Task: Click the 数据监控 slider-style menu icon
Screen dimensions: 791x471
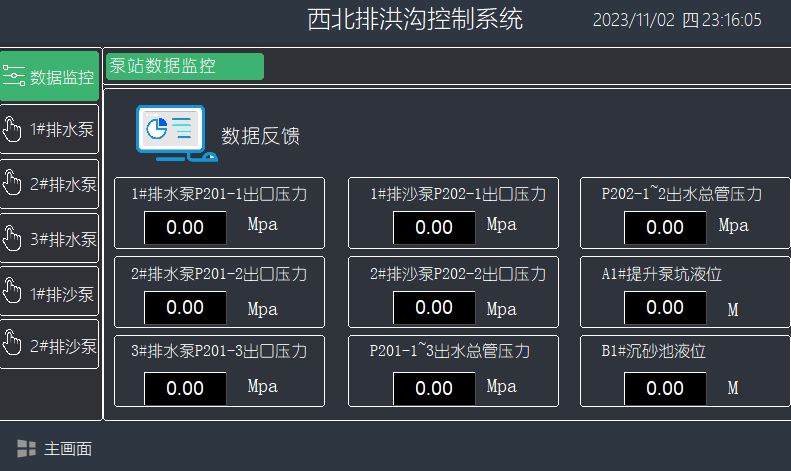Action: pyautogui.click(x=14, y=76)
